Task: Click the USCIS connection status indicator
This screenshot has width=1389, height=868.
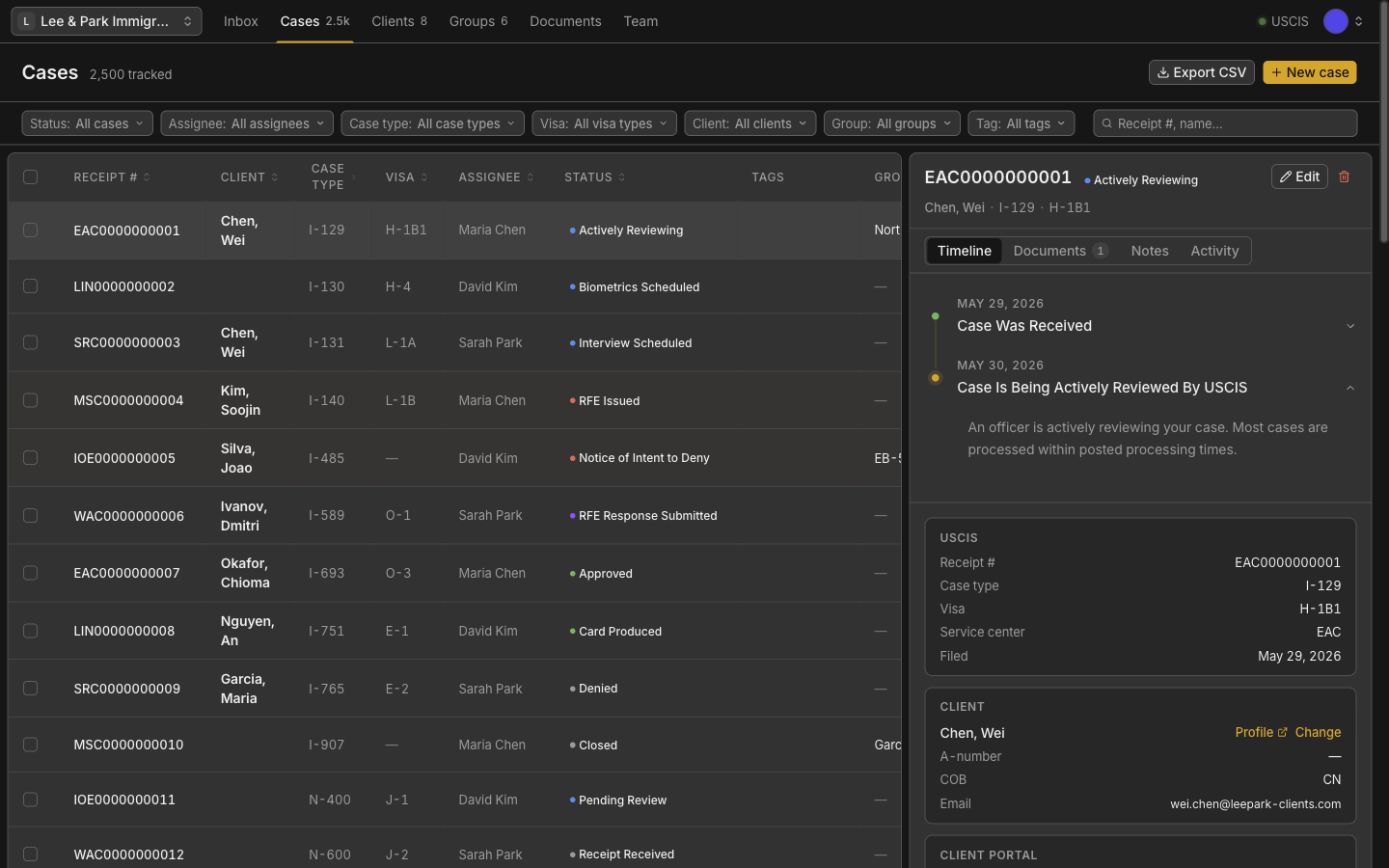Action: click(1283, 21)
